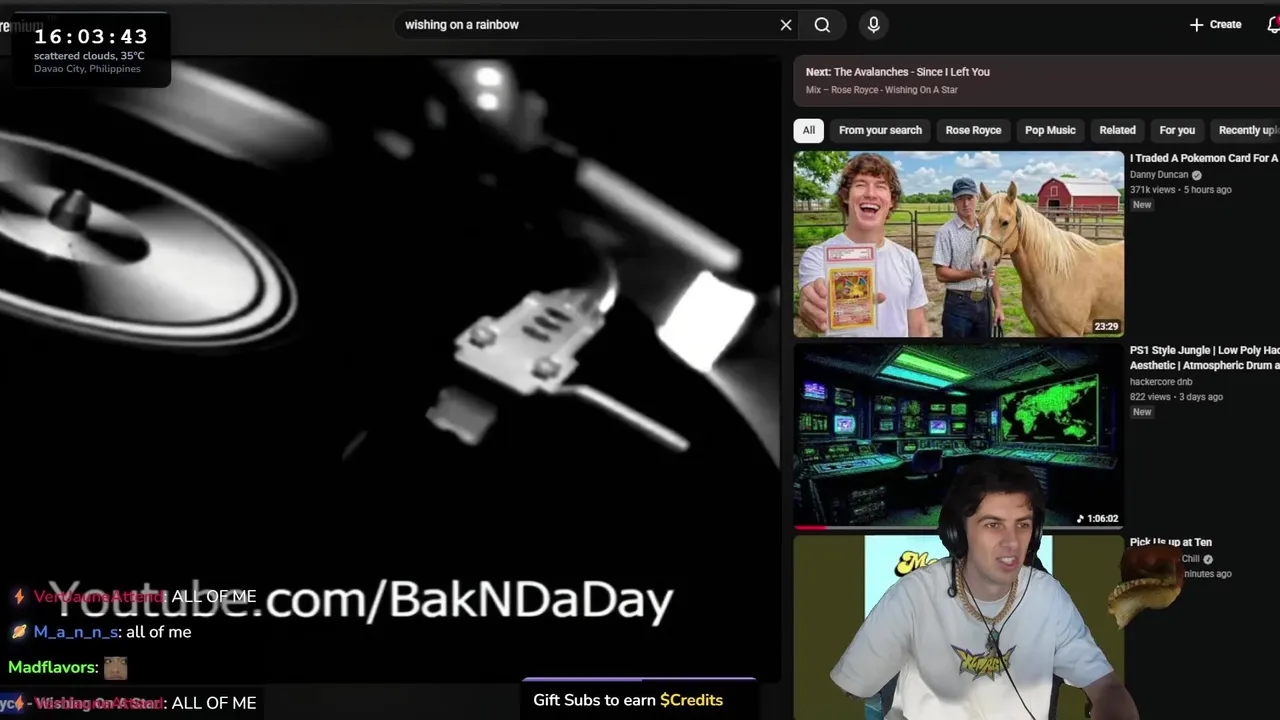Select the Rose Royce chip

pos(973,130)
